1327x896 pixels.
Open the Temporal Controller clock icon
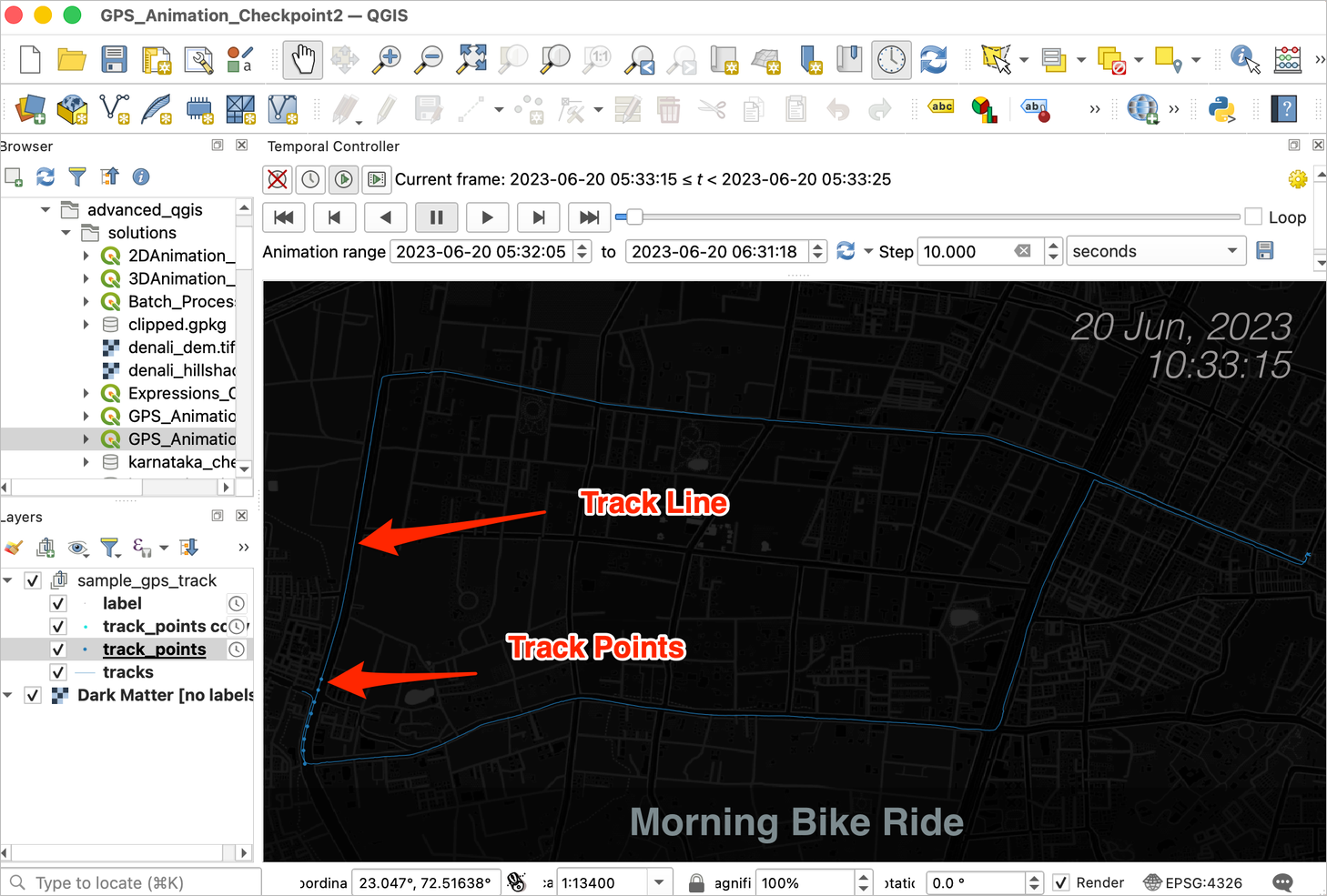pyautogui.click(x=891, y=60)
